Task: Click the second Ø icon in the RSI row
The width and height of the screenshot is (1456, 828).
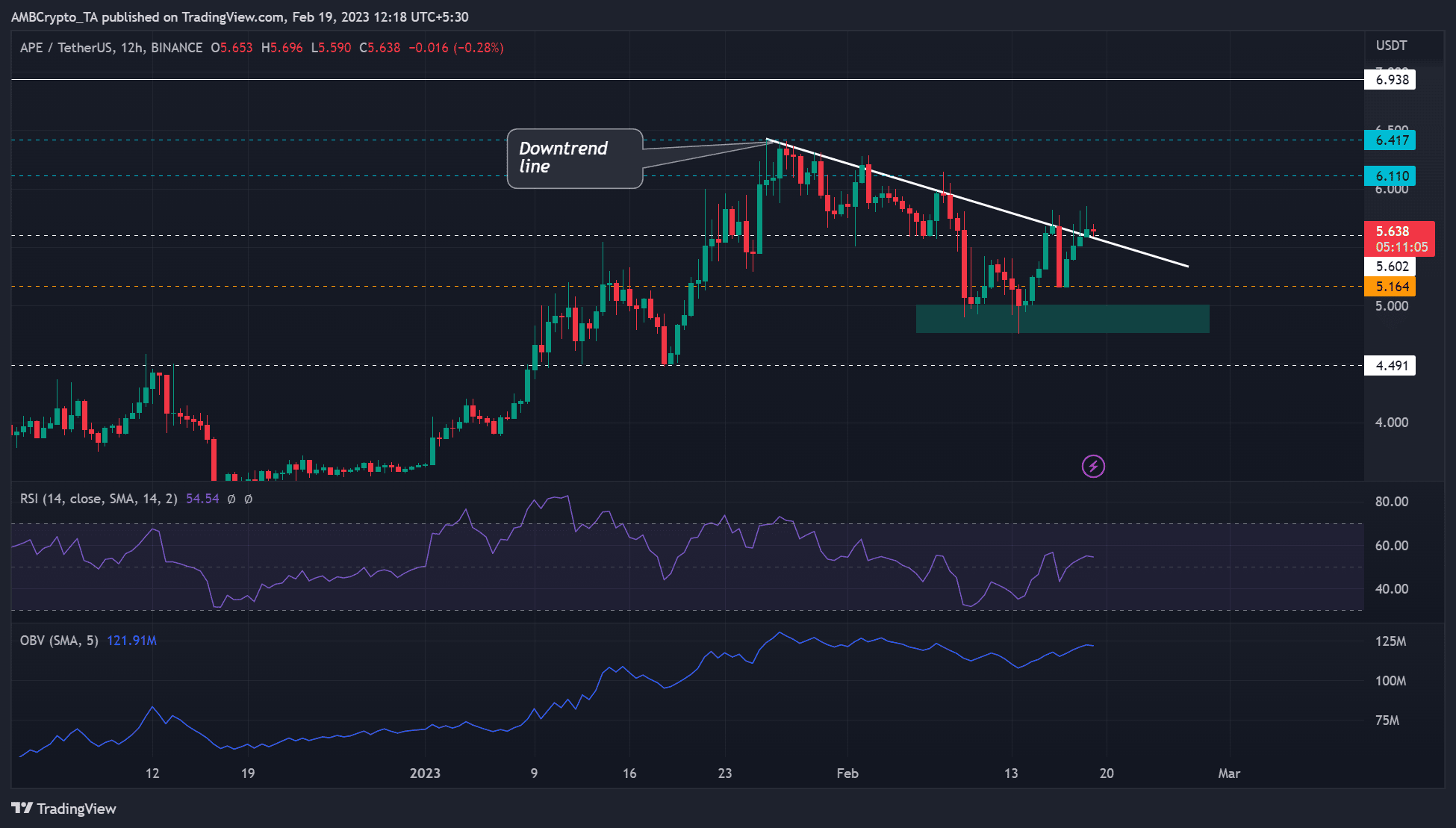Action: point(249,499)
